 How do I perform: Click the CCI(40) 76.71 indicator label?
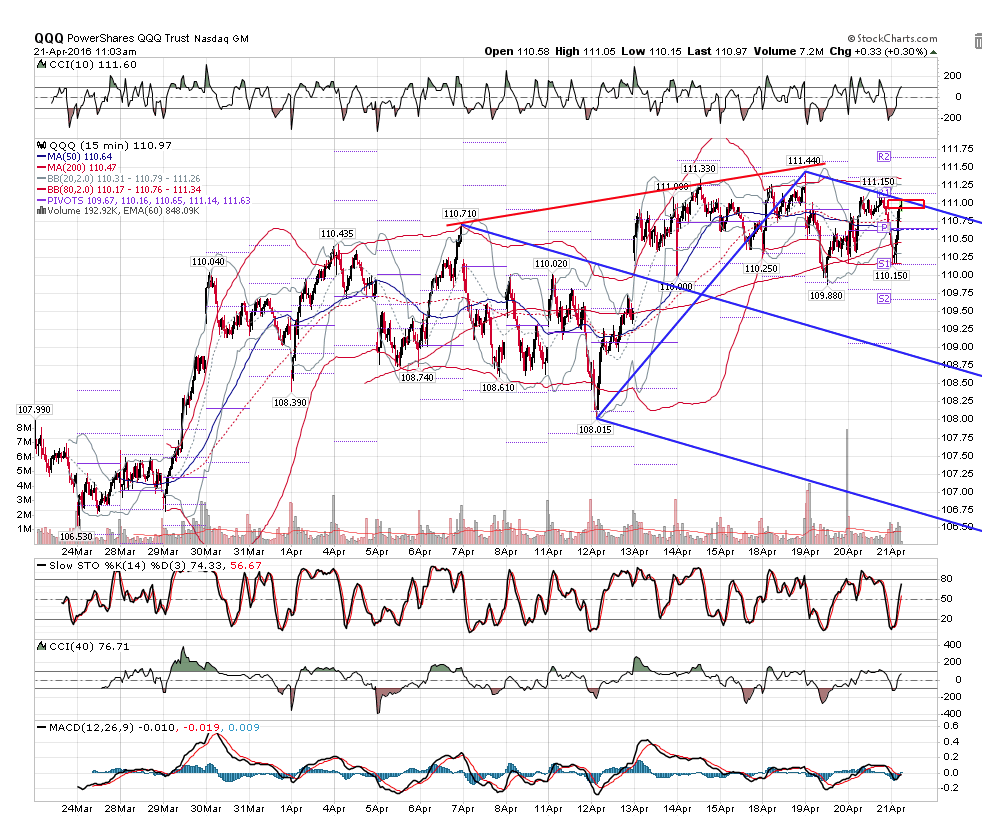[89, 646]
